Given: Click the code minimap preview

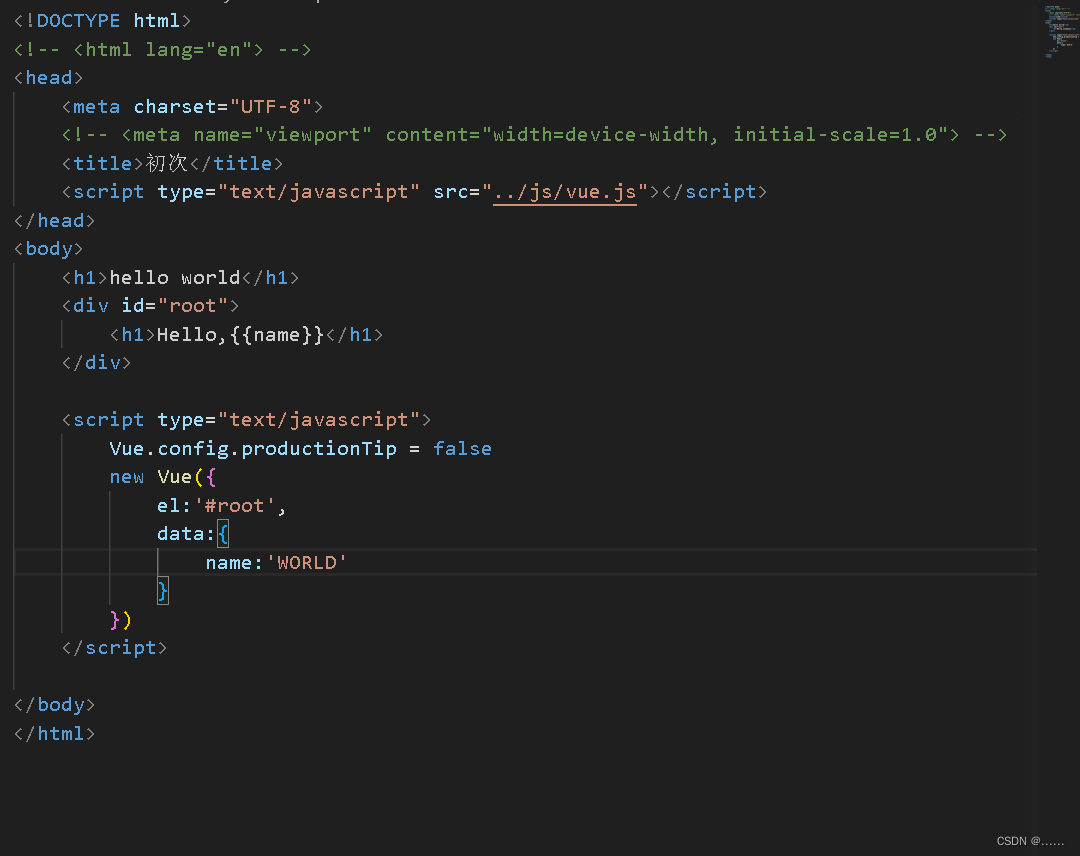Looking at the screenshot, I should pyautogui.click(x=1059, y=31).
